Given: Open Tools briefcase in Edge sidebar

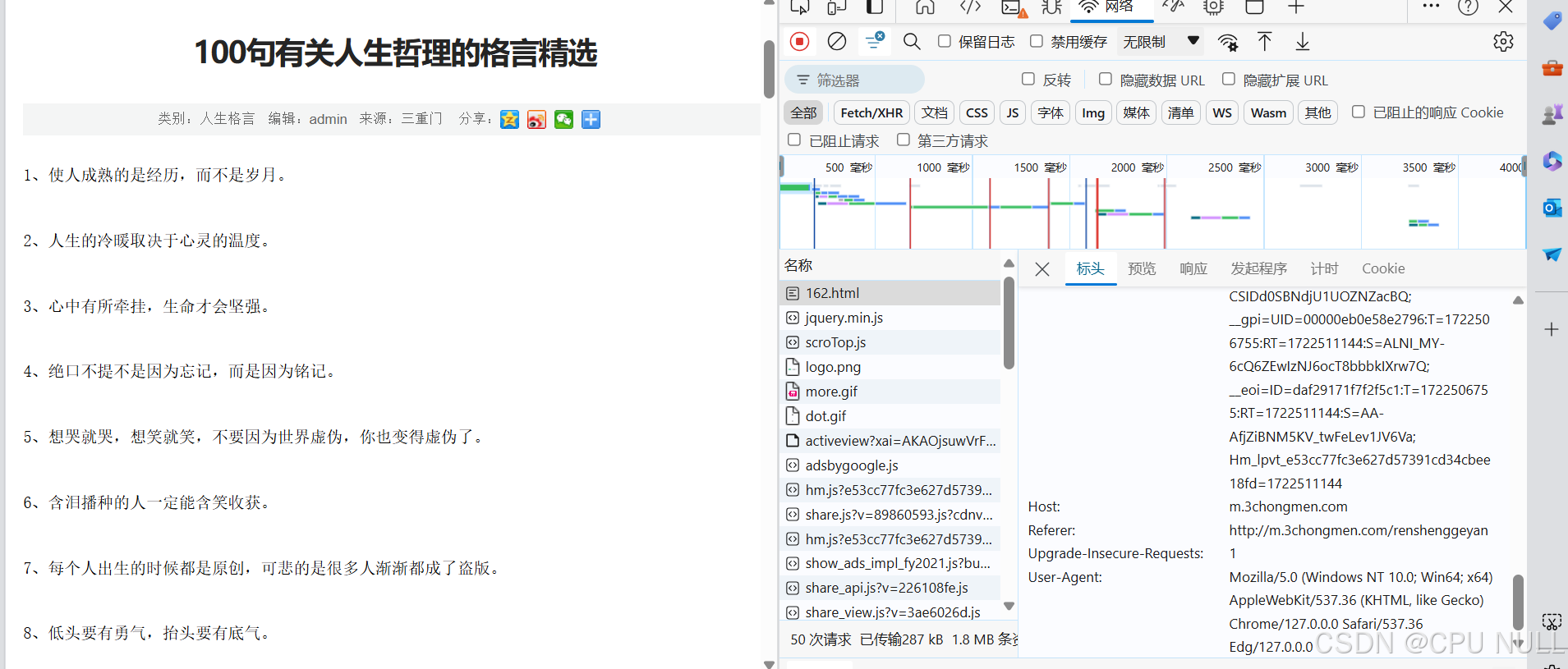Looking at the screenshot, I should 1552,67.
